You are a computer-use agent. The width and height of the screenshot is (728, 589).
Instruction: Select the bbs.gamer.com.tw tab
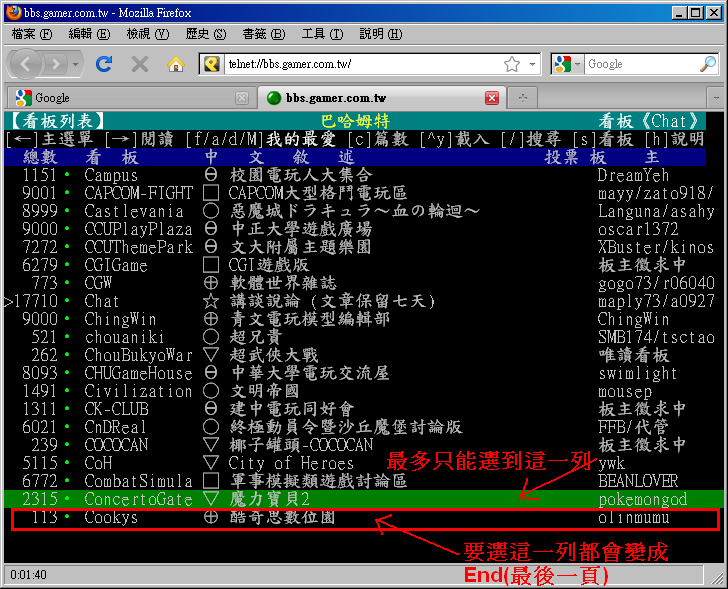pos(381,98)
